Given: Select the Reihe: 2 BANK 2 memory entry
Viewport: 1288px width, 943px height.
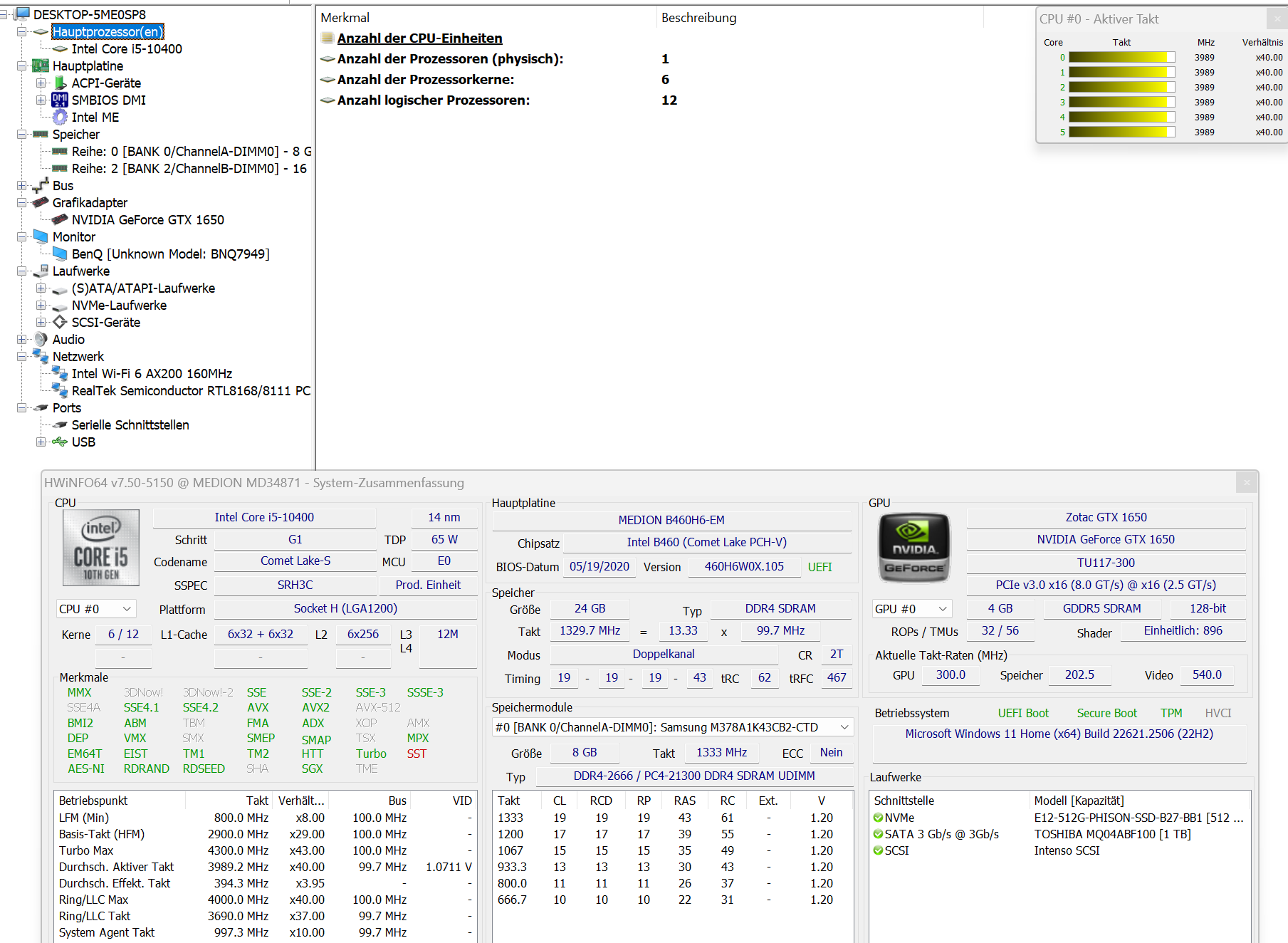Looking at the screenshot, I should [x=189, y=169].
